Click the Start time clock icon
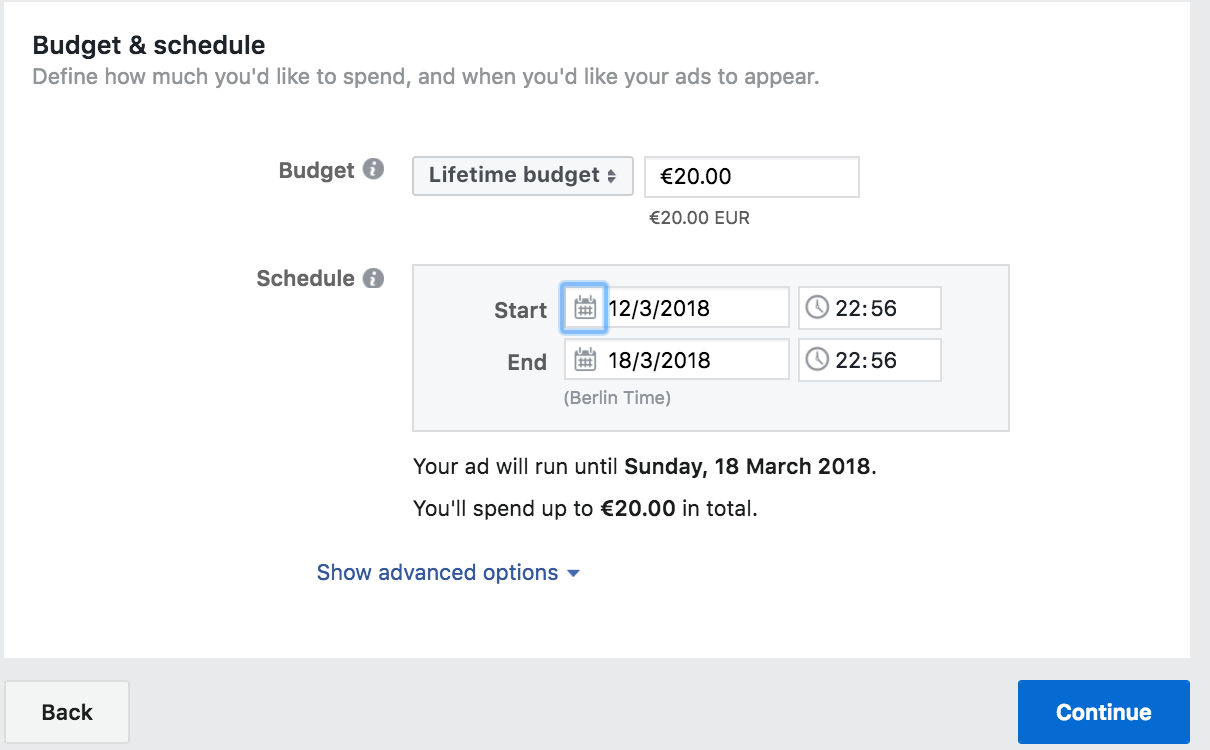The width and height of the screenshot is (1210, 750). click(x=817, y=308)
